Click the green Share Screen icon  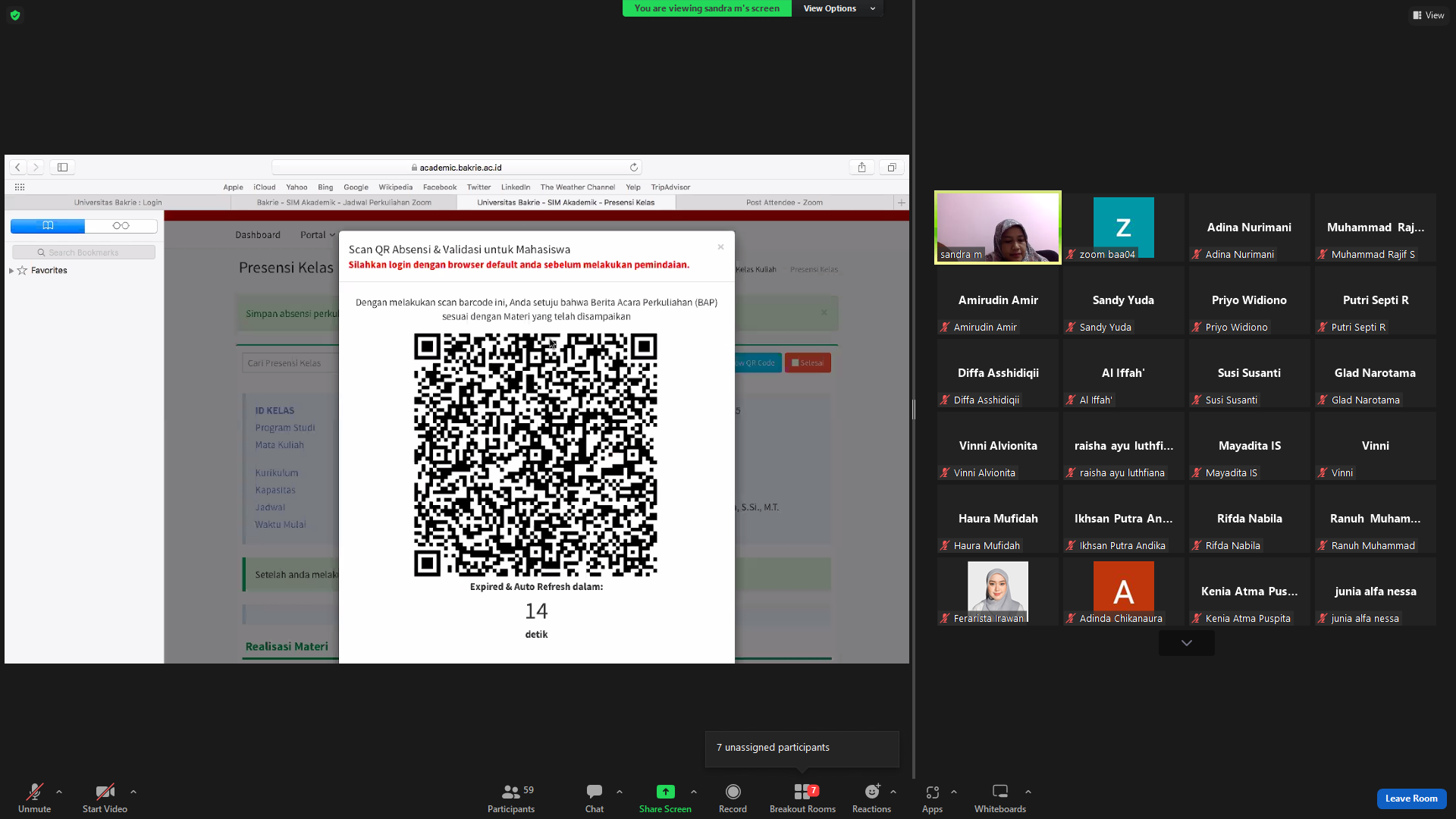point(665,792)
